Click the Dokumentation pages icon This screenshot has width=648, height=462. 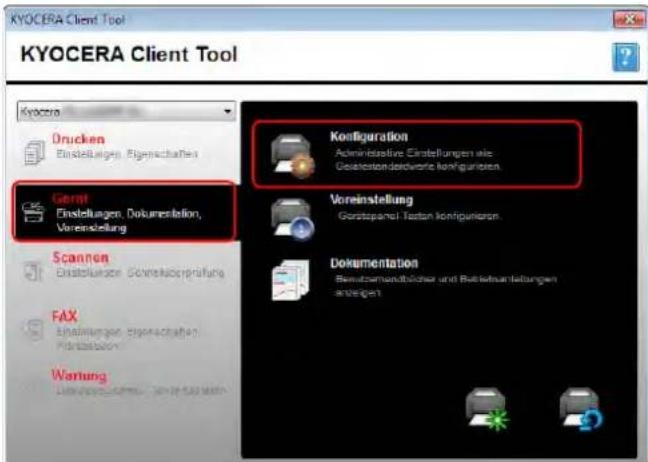coord(291,280)
